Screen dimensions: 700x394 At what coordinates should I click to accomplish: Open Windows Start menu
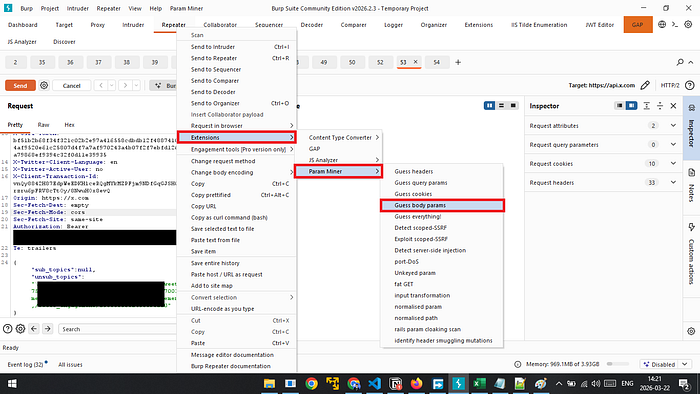[12, 383]
